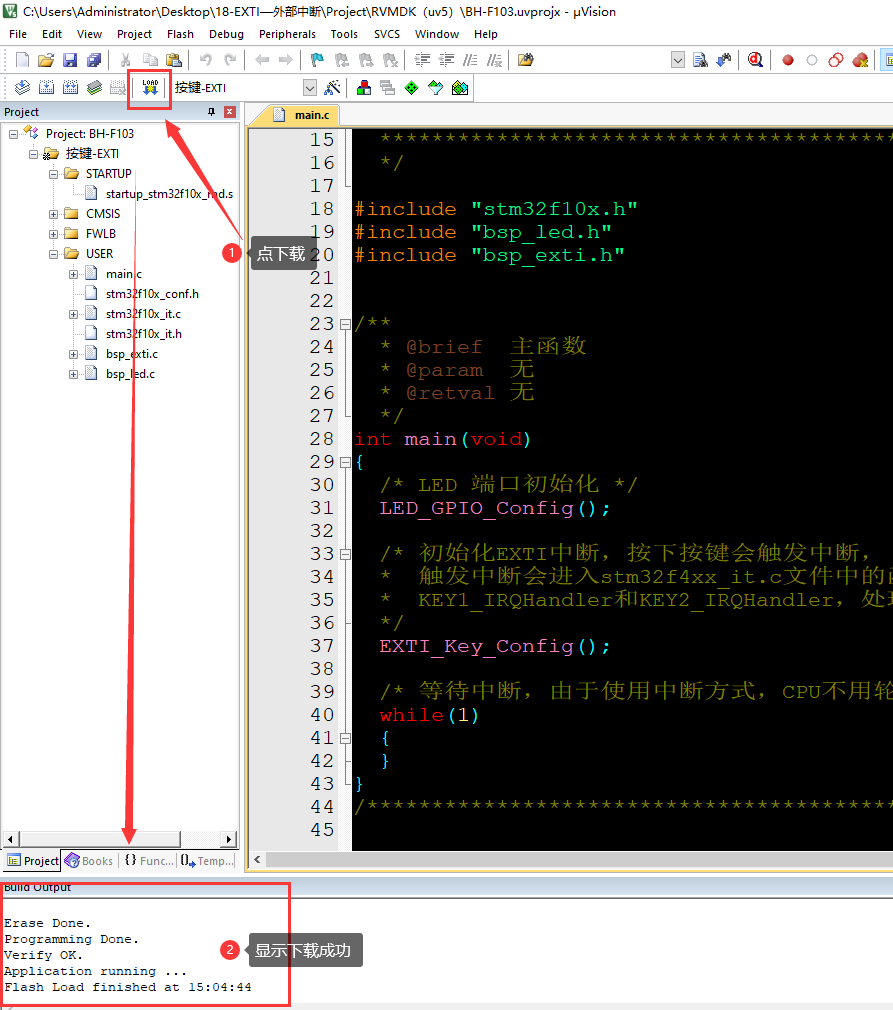Start a Debug Session
This screenshot has height=1010, width=893.
click(754, 60)
